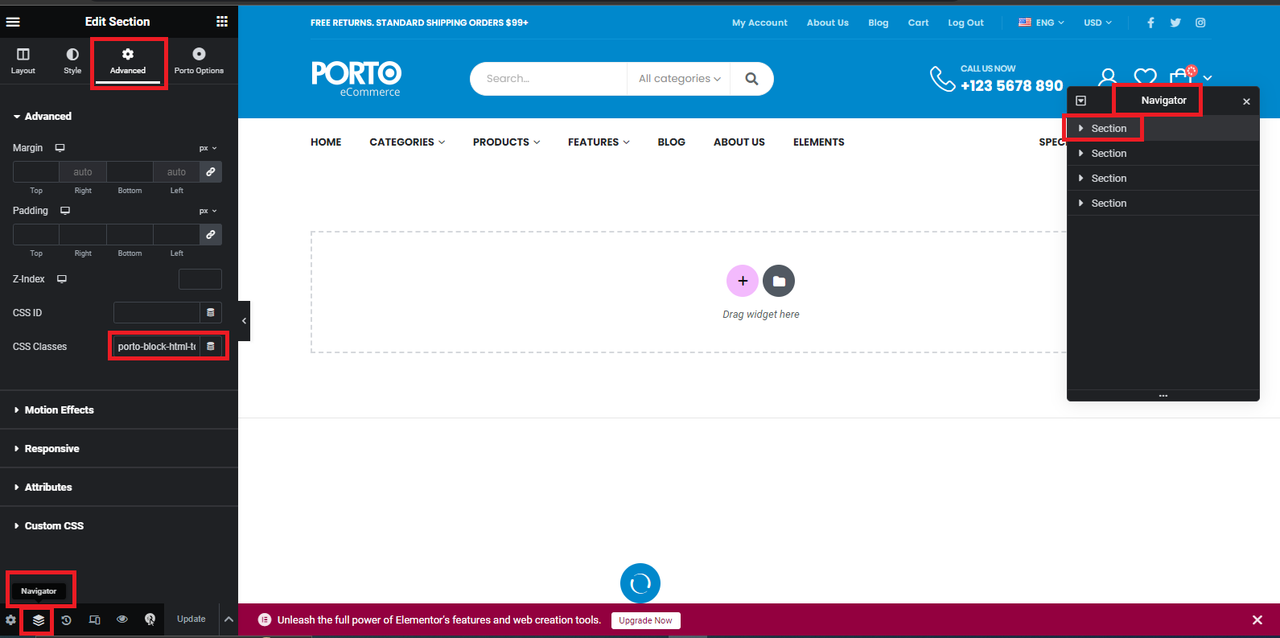Open the Porto Options tab
Viewport: 1280px width, 638px height.
pos(199,61)
